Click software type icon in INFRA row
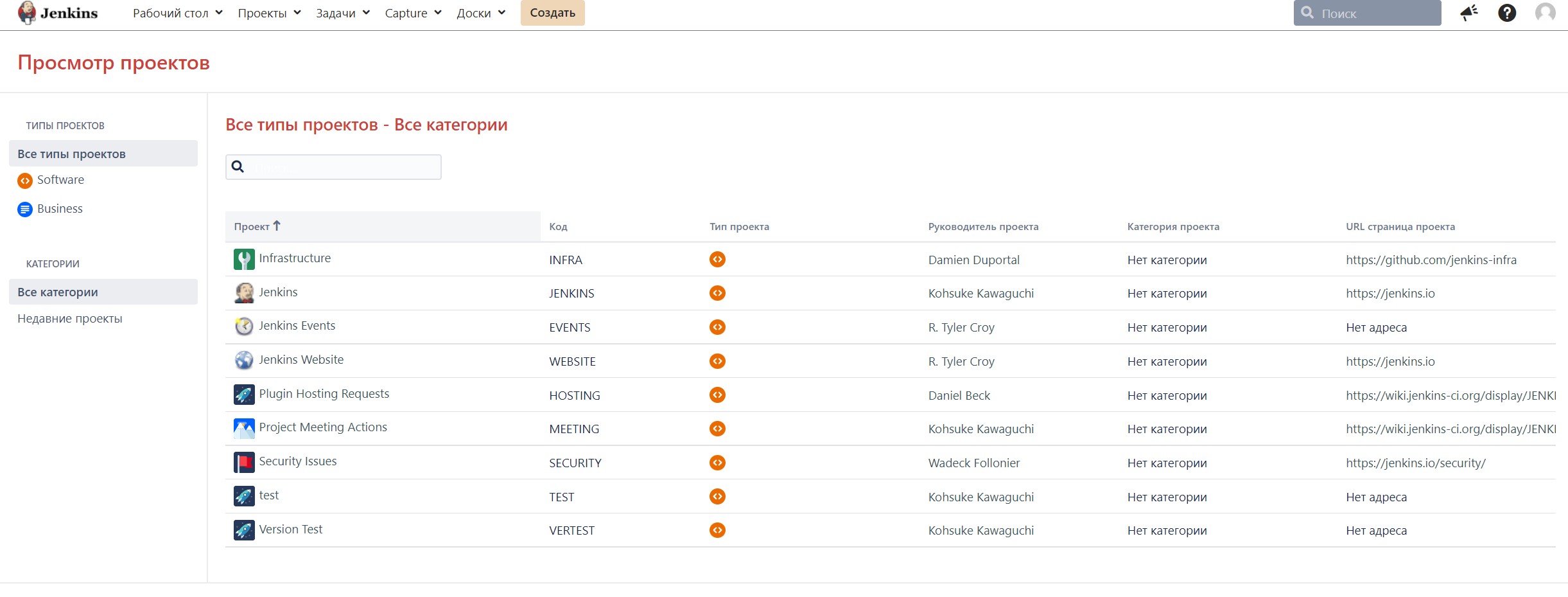Viewport: 1568px width, 597px height. 717,259
